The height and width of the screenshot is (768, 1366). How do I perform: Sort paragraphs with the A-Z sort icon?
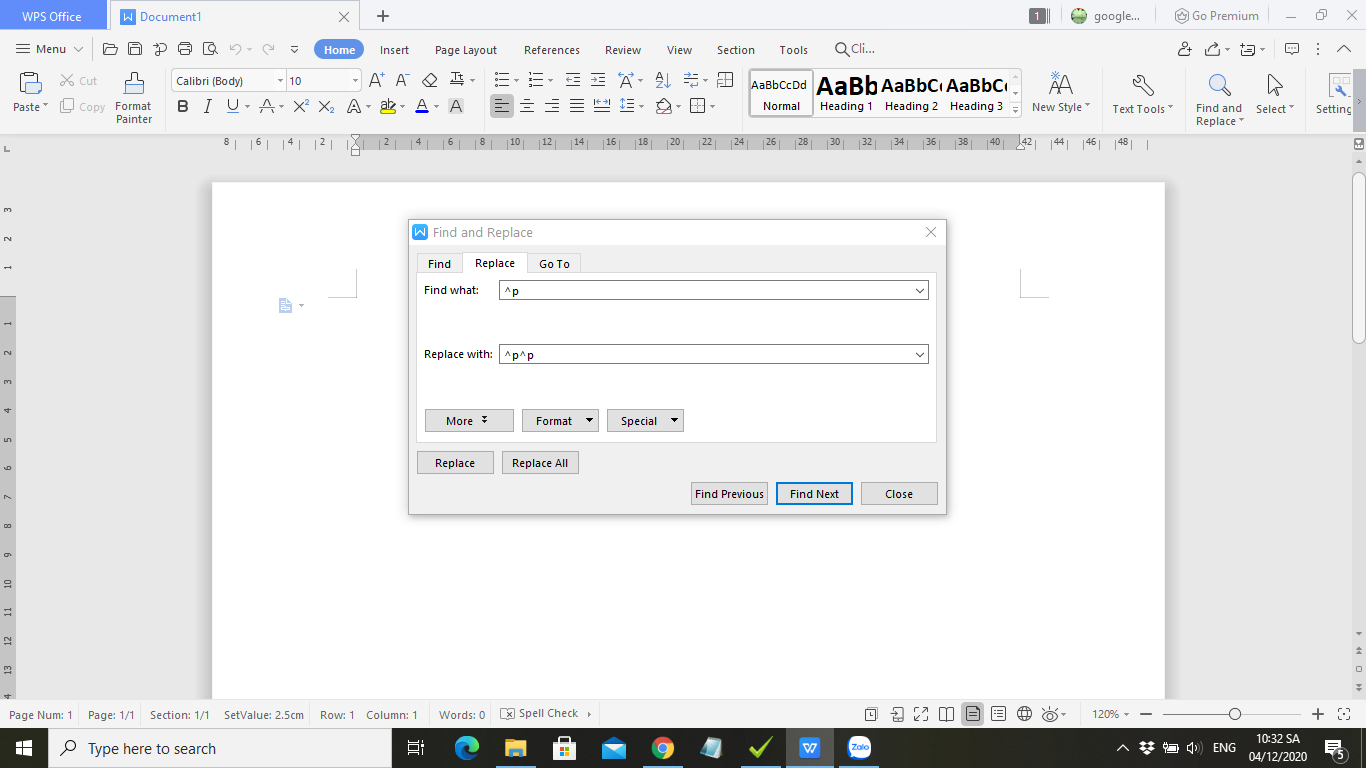coord(662,79)
